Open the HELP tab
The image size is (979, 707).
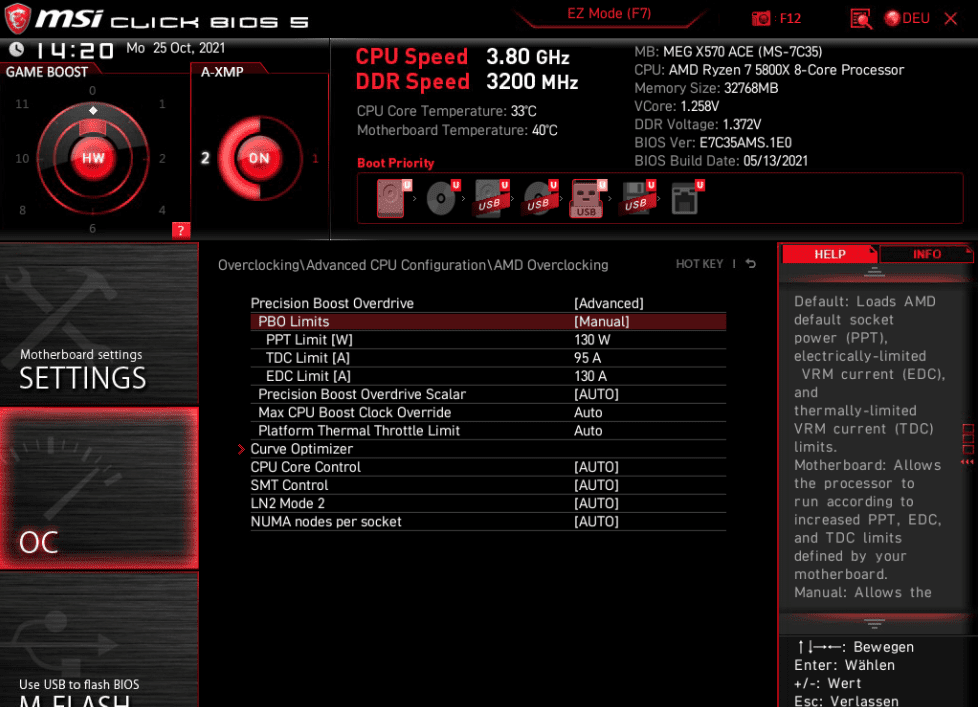pos(829,254)
